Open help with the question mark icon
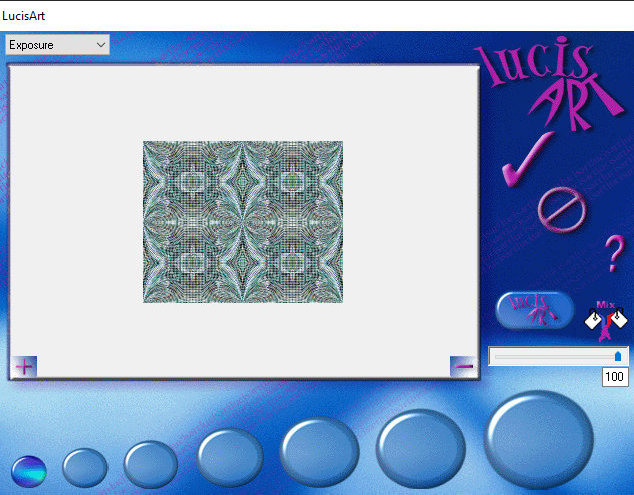 (x=613, y=255)
